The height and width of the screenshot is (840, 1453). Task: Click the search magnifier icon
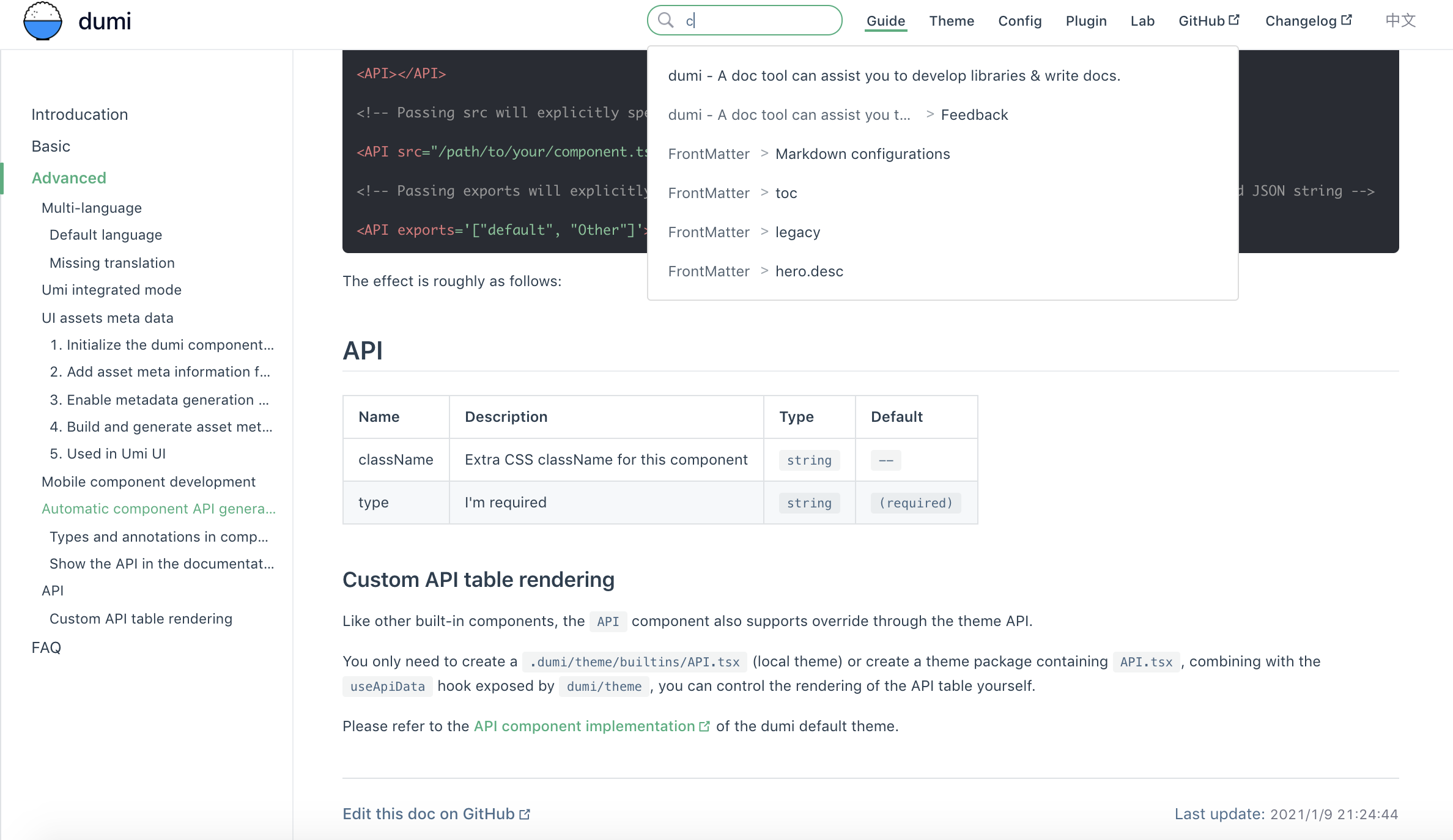click(x=665, y=20)
